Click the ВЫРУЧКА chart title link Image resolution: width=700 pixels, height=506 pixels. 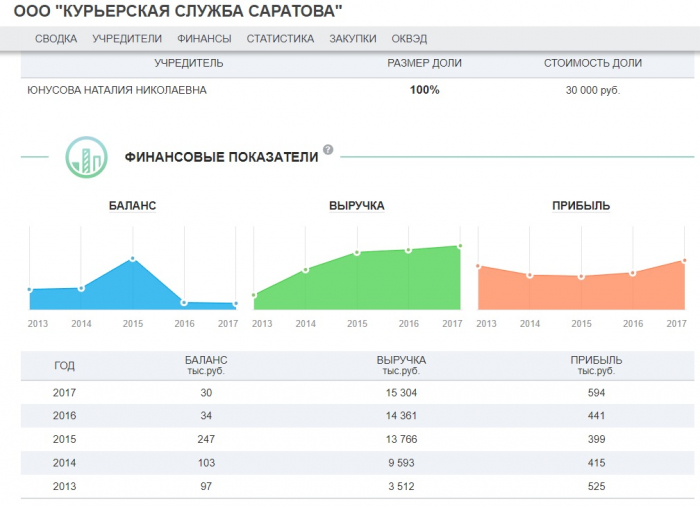[x=357, y=205]
